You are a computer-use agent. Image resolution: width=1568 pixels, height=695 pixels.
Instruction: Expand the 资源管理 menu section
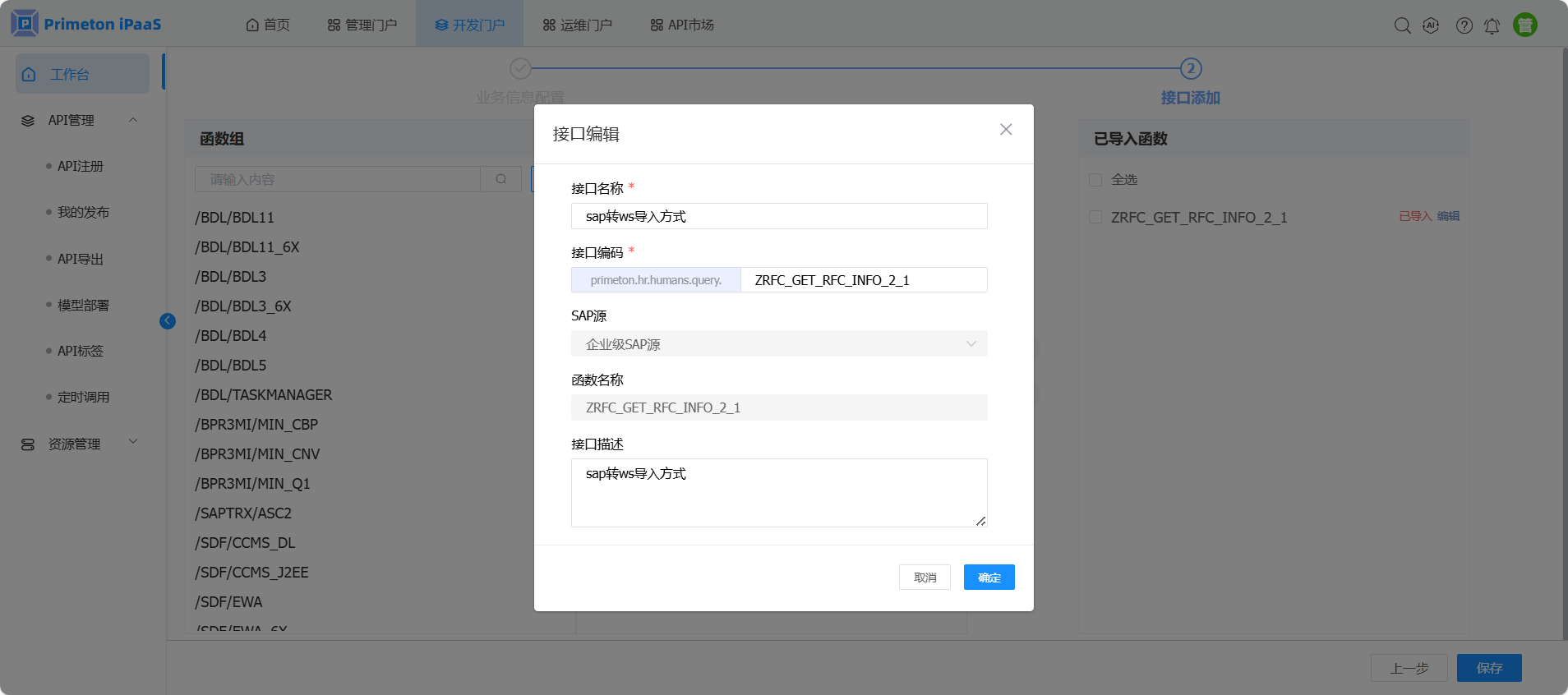133,442
